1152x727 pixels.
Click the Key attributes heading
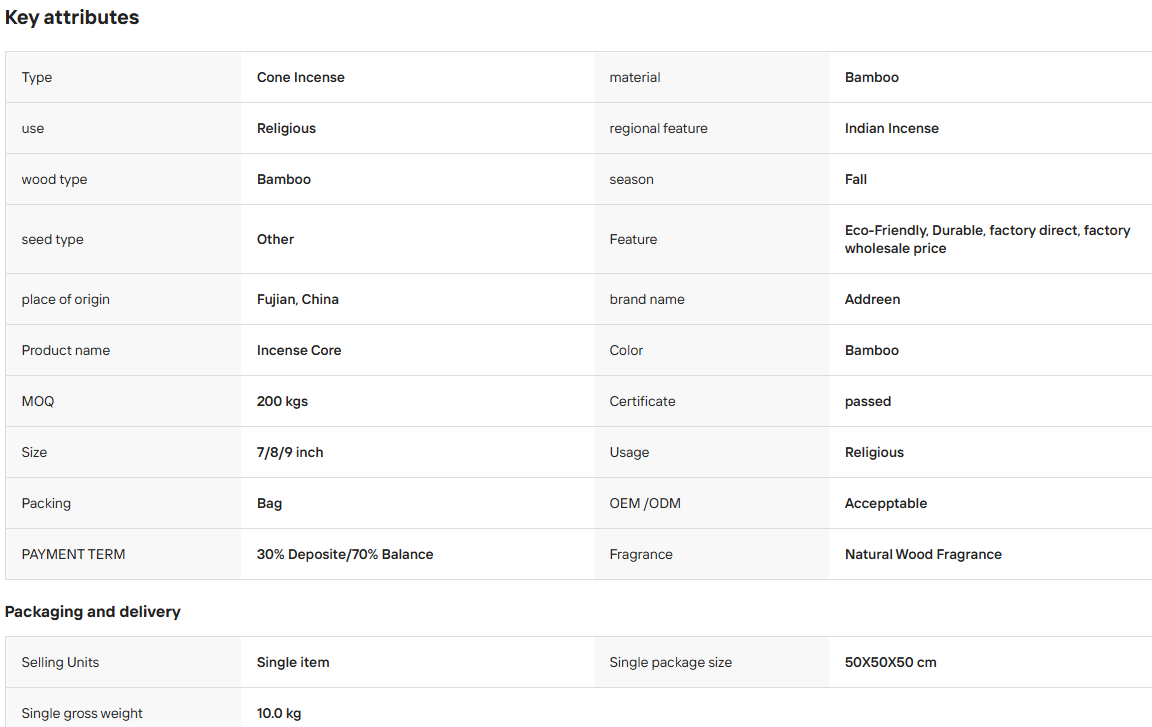coord(72,18)
